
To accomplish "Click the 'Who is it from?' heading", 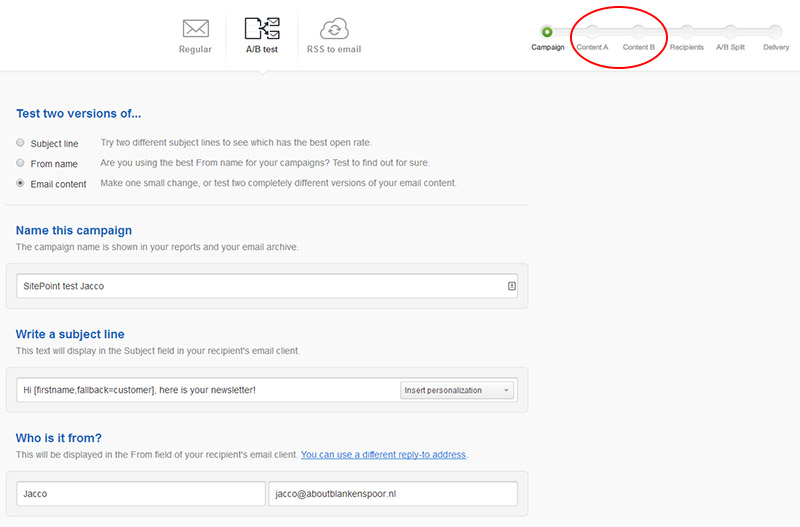I will point(59,438).
